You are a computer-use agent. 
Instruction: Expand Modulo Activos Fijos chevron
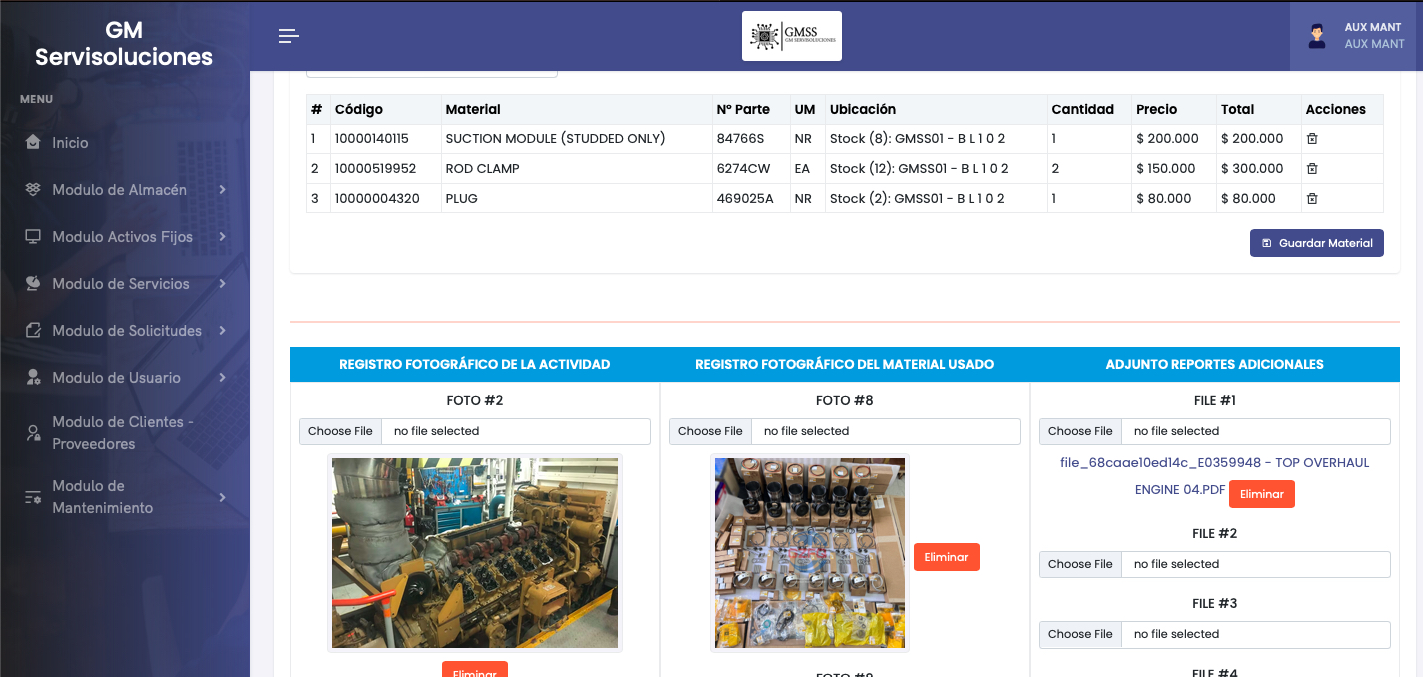[x=222, y=237]
